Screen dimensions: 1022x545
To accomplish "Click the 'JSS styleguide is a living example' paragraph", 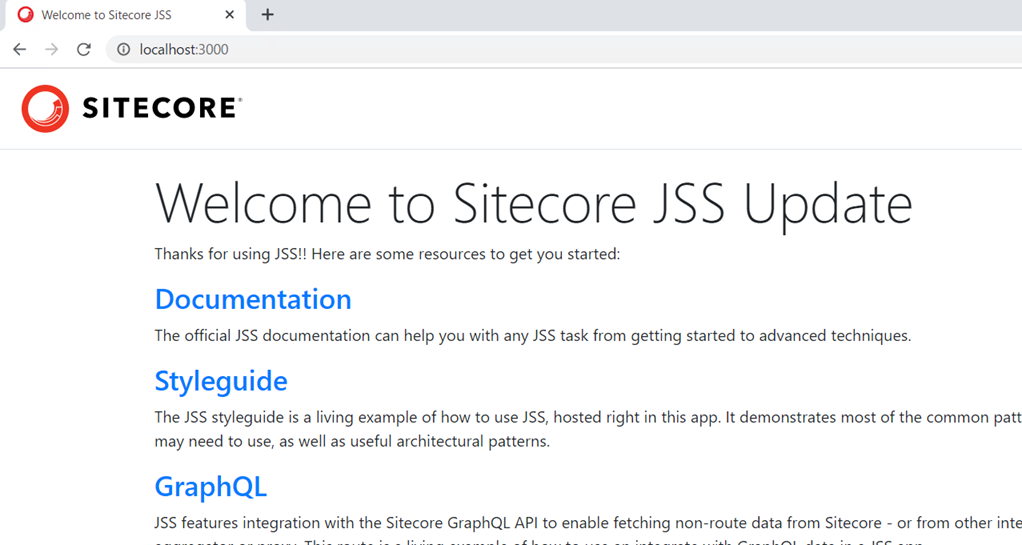I will click(588, 429).
